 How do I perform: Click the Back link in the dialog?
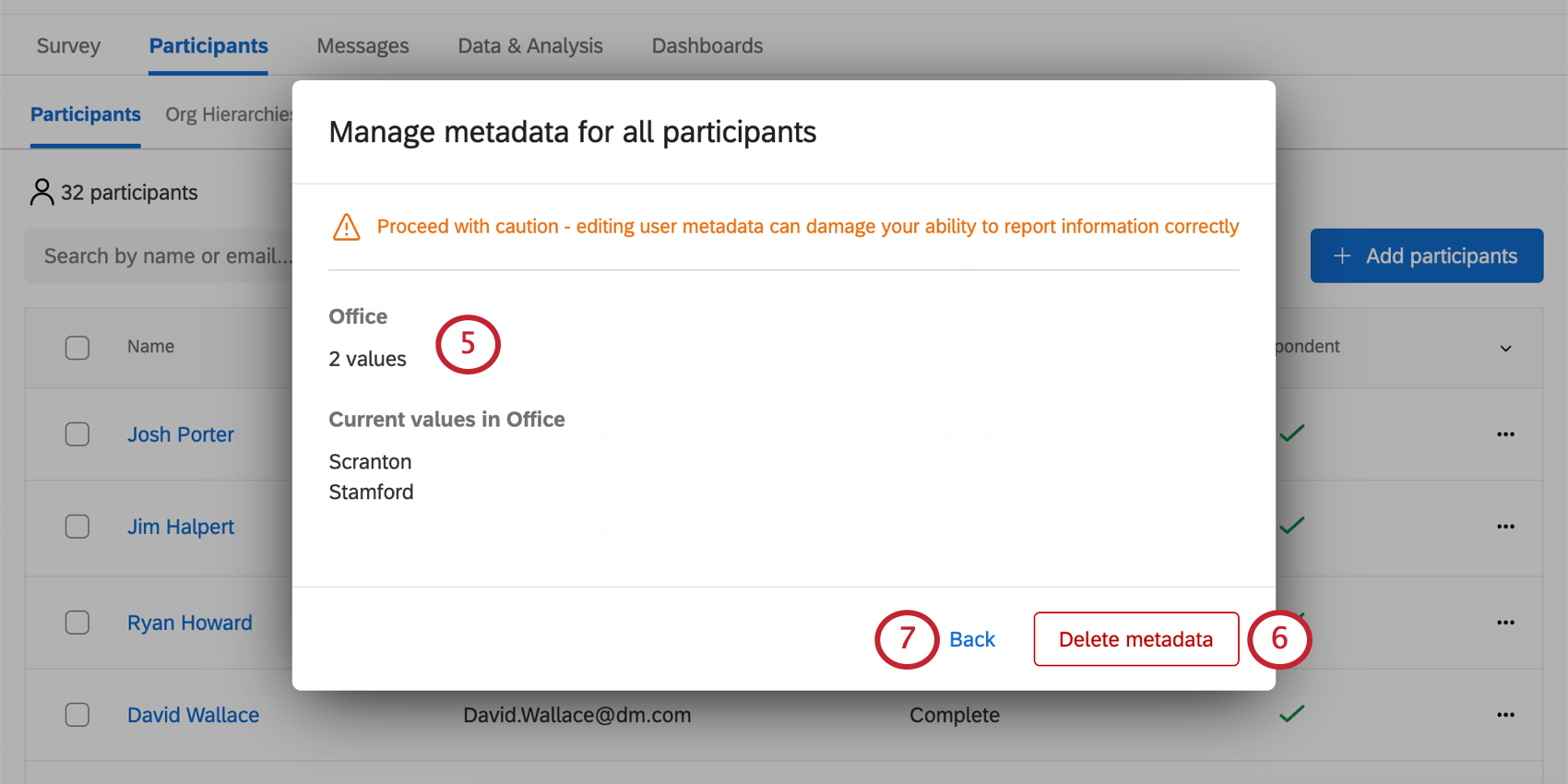pos(972,639)
